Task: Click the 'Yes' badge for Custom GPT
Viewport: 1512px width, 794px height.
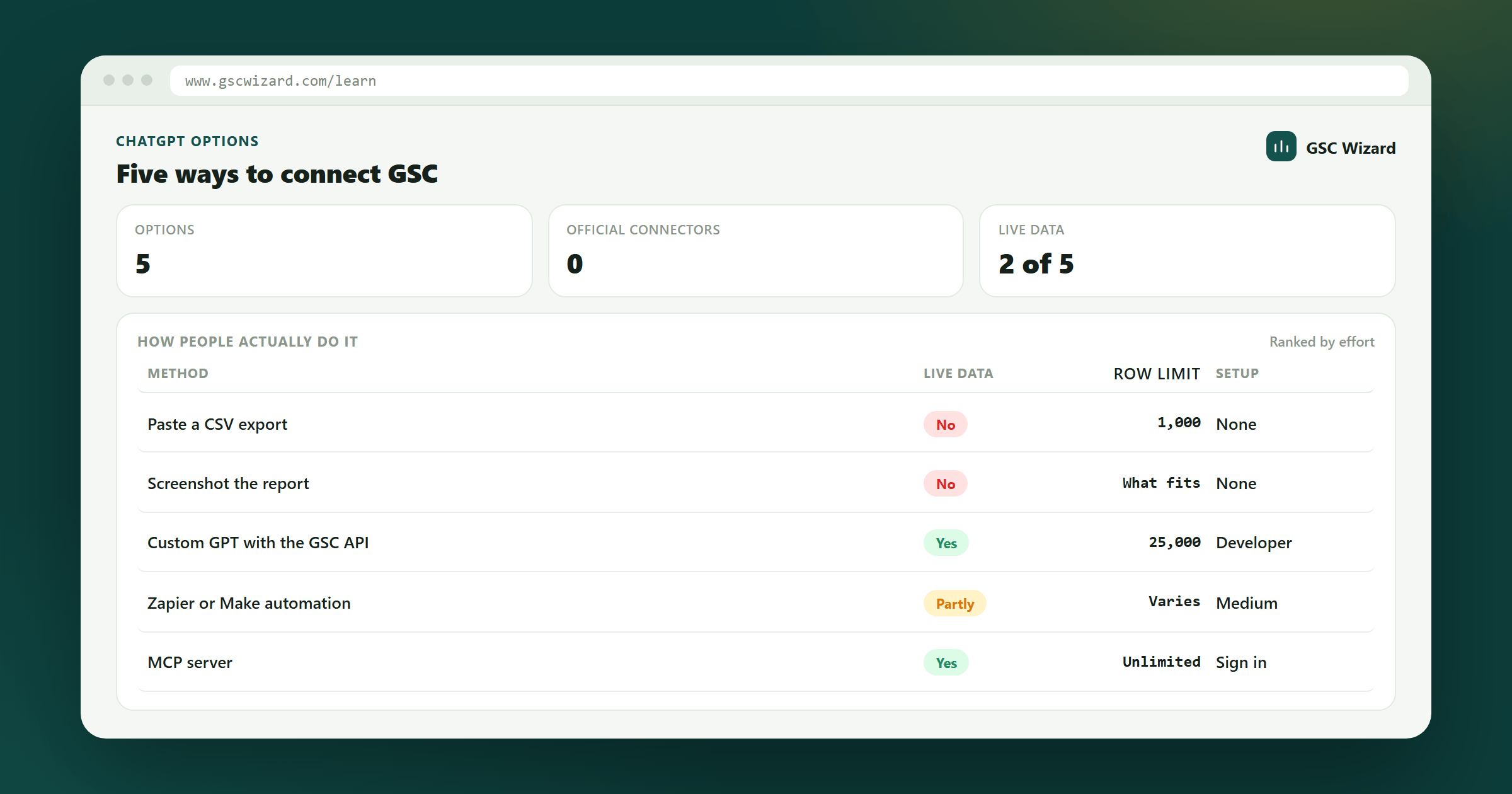Action: point(946,543)
